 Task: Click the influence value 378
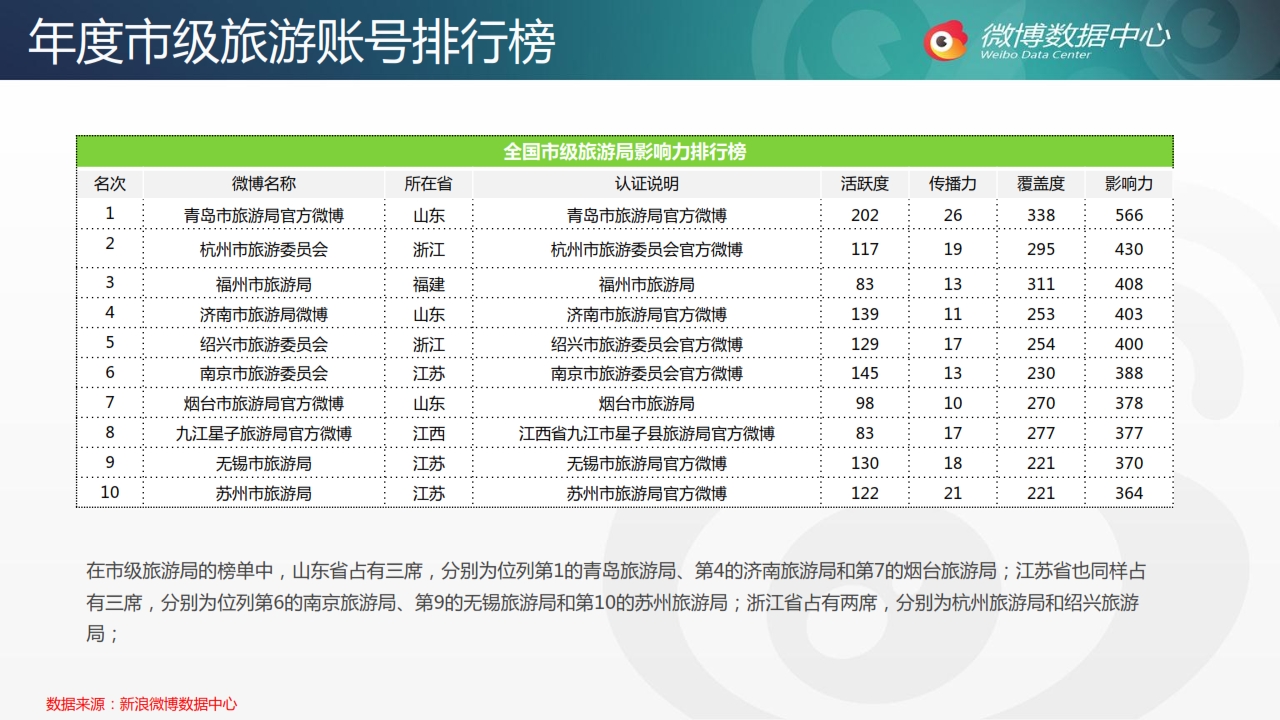pyautogui.click(x=1129, y=403)
